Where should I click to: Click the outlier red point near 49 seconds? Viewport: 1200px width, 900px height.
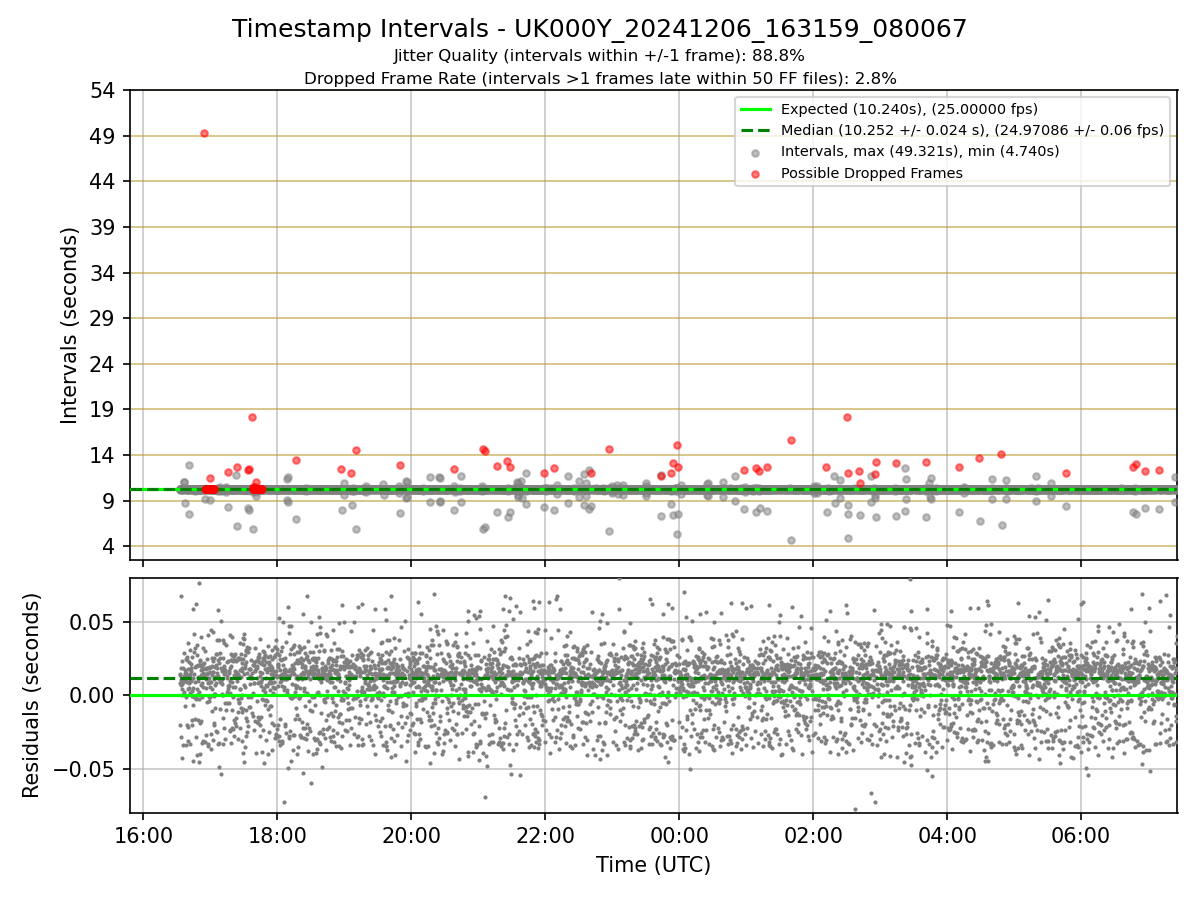(204, 133)
